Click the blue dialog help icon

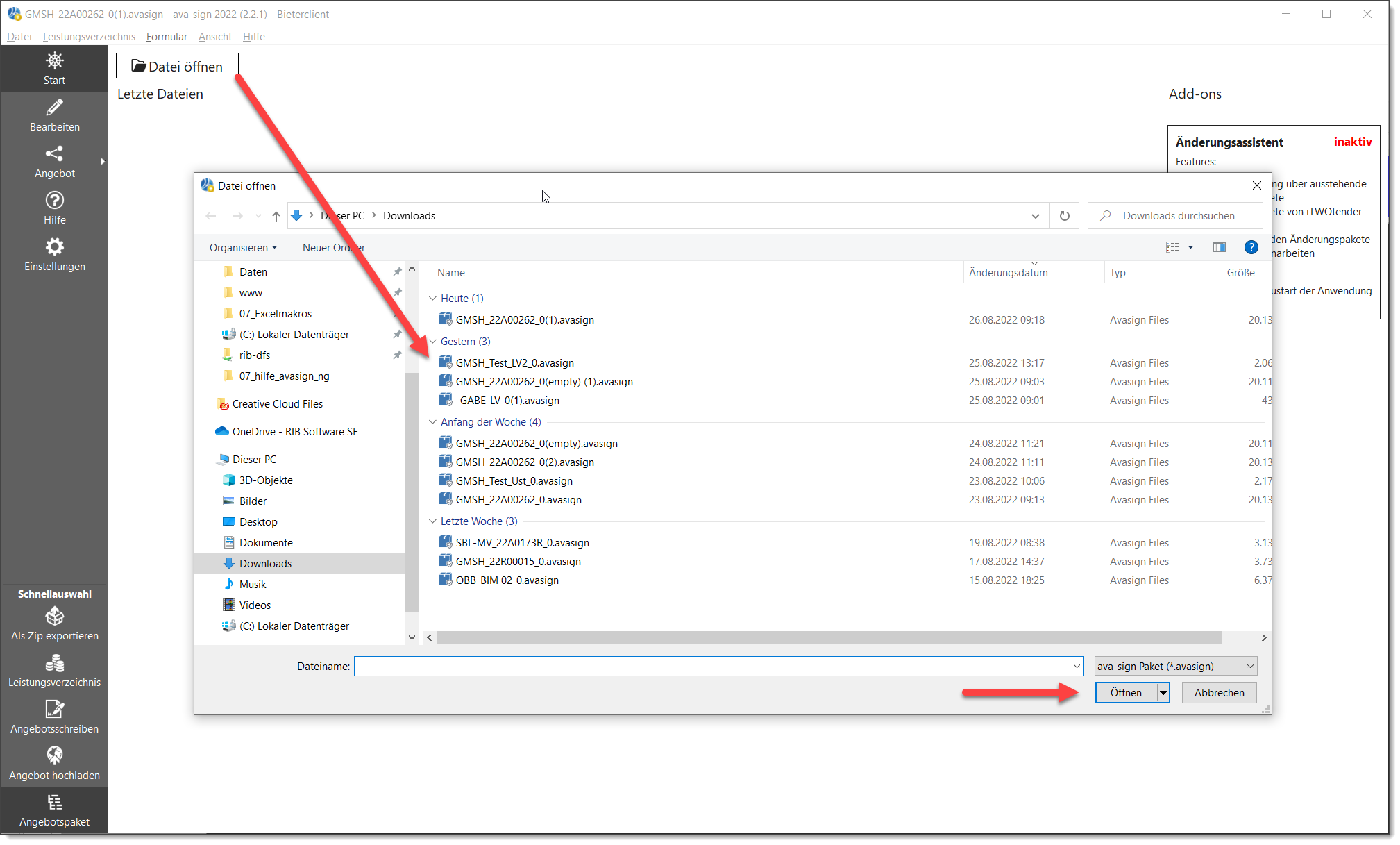[1251, 247]
